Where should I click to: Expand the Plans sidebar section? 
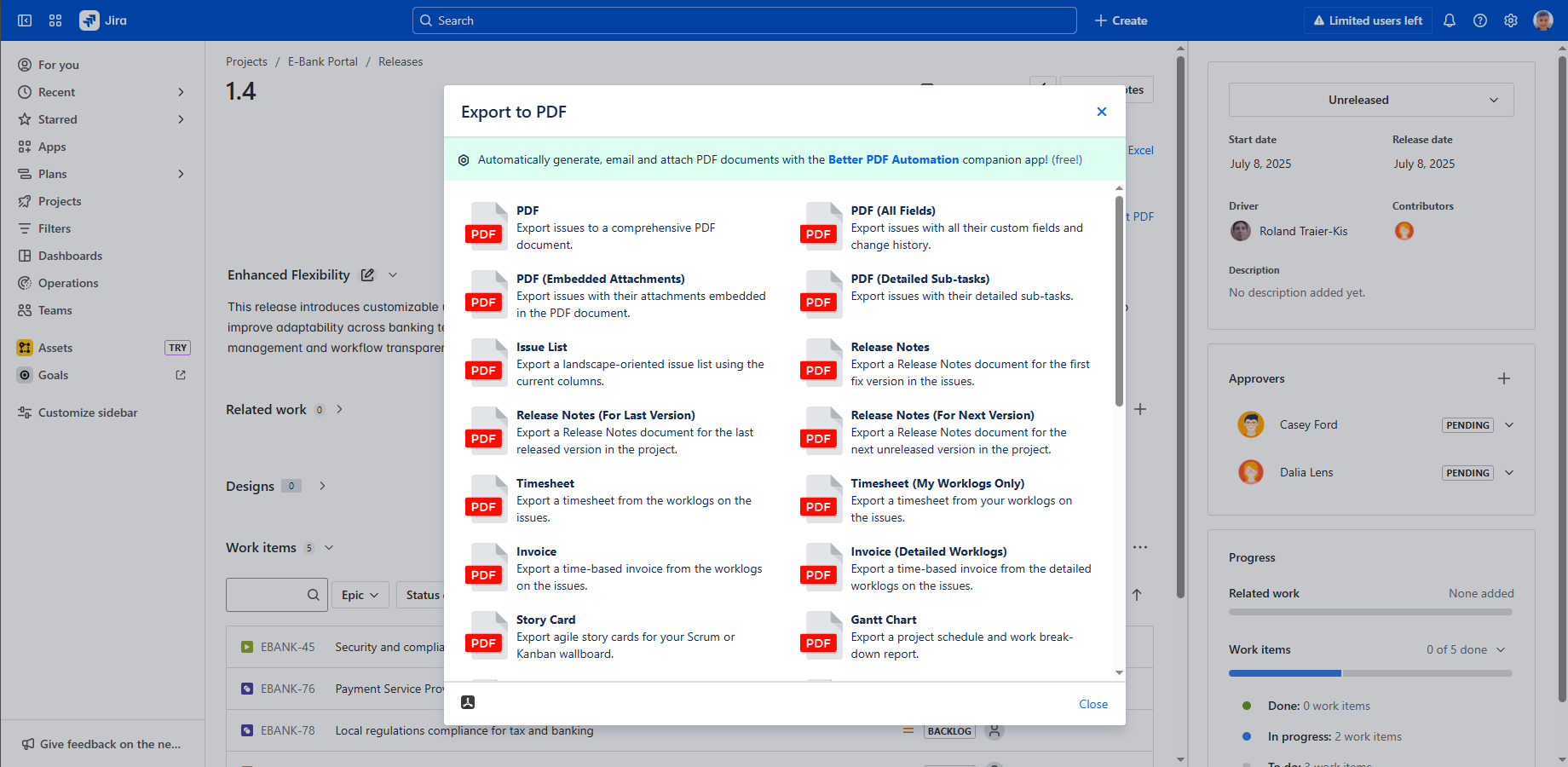[181, 174]
